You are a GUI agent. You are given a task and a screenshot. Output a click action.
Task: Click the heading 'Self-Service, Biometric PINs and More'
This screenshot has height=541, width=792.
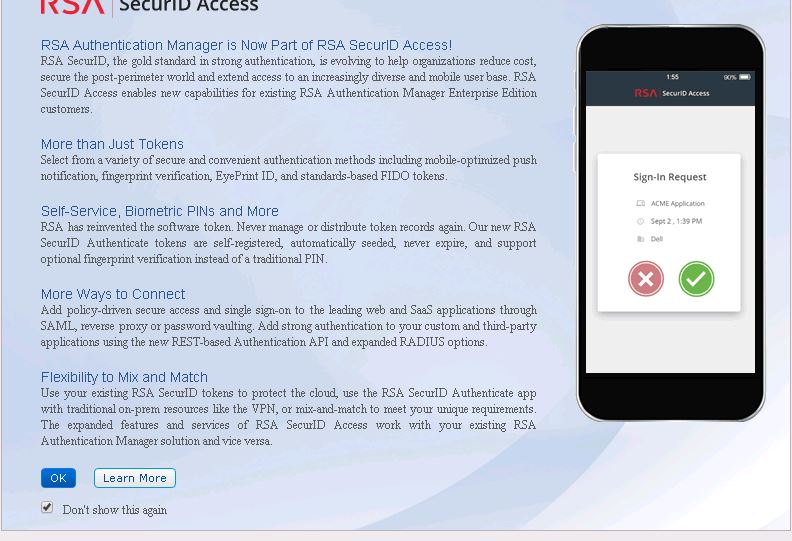pos(160,211)
